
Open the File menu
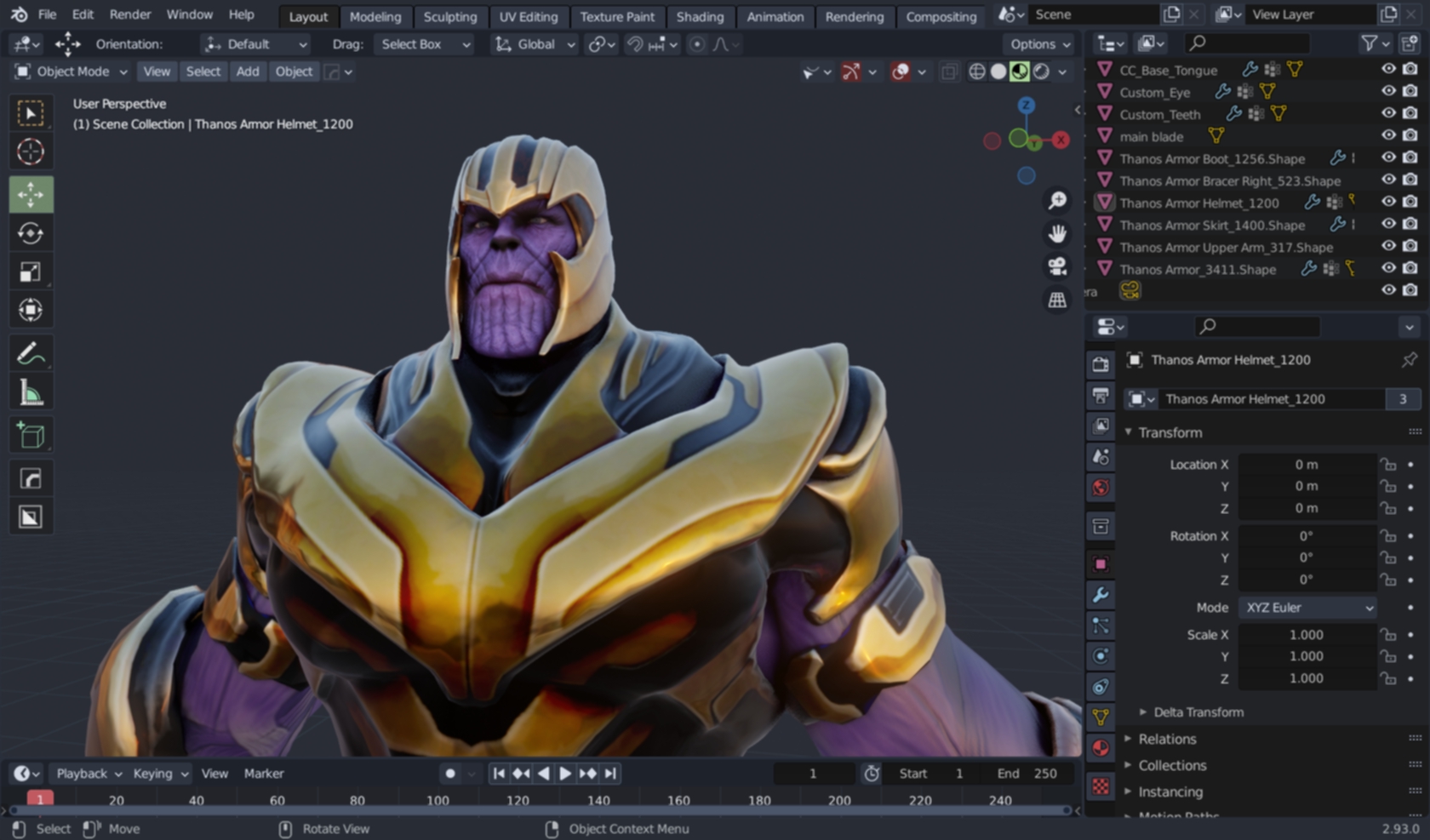click(x=47, y=14)
